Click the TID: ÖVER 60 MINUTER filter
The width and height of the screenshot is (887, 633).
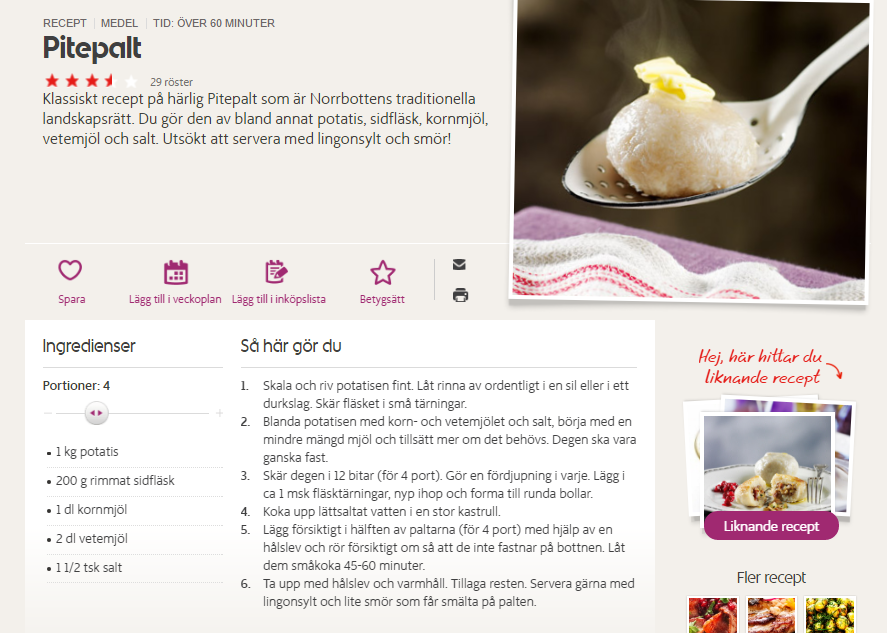click(214, 23)
